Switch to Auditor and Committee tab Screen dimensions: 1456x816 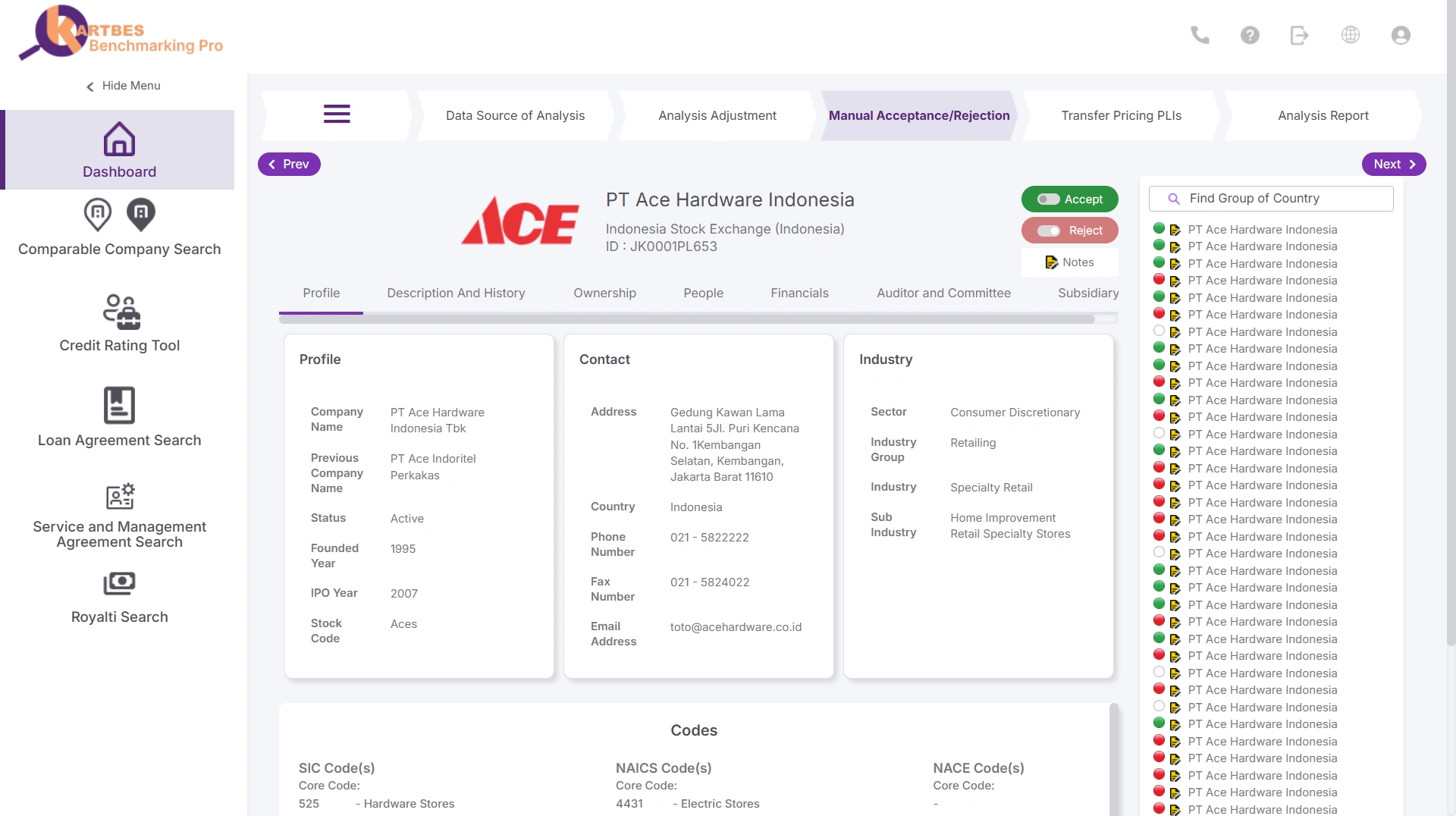tap(943, 293)
